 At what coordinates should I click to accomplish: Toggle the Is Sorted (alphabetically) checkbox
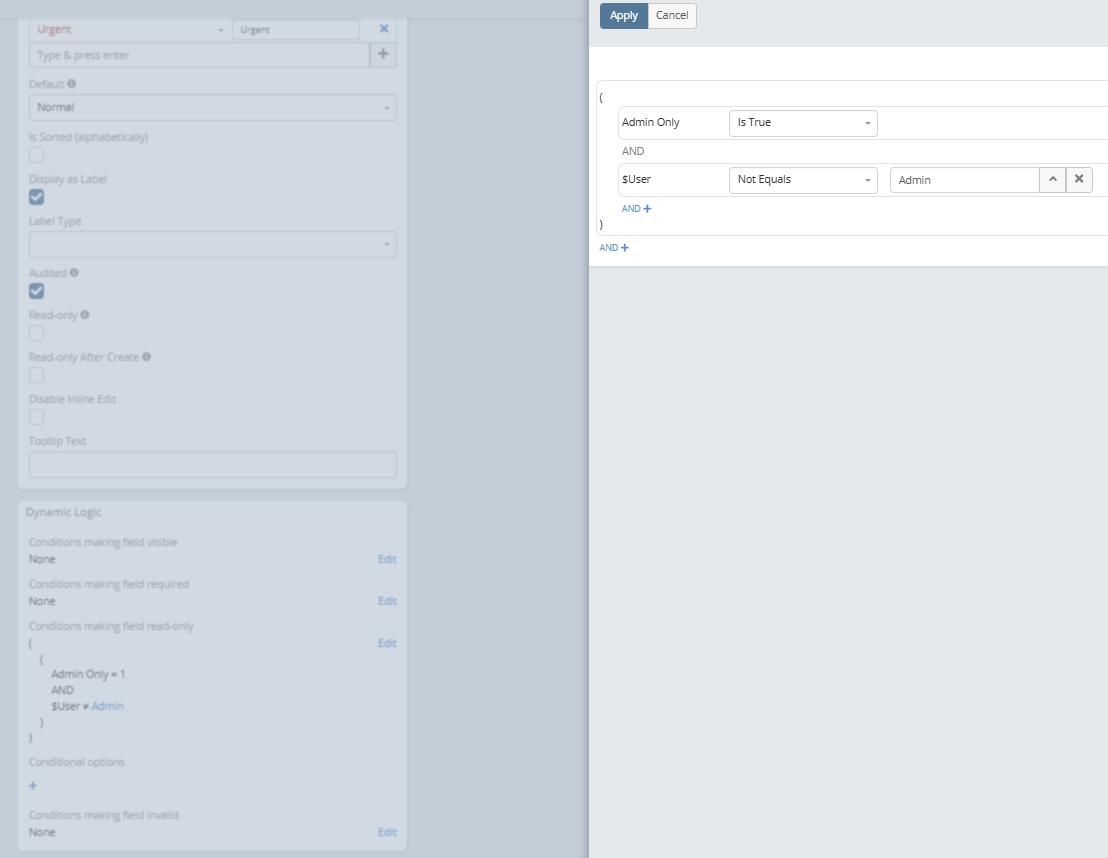pos(37,155)
